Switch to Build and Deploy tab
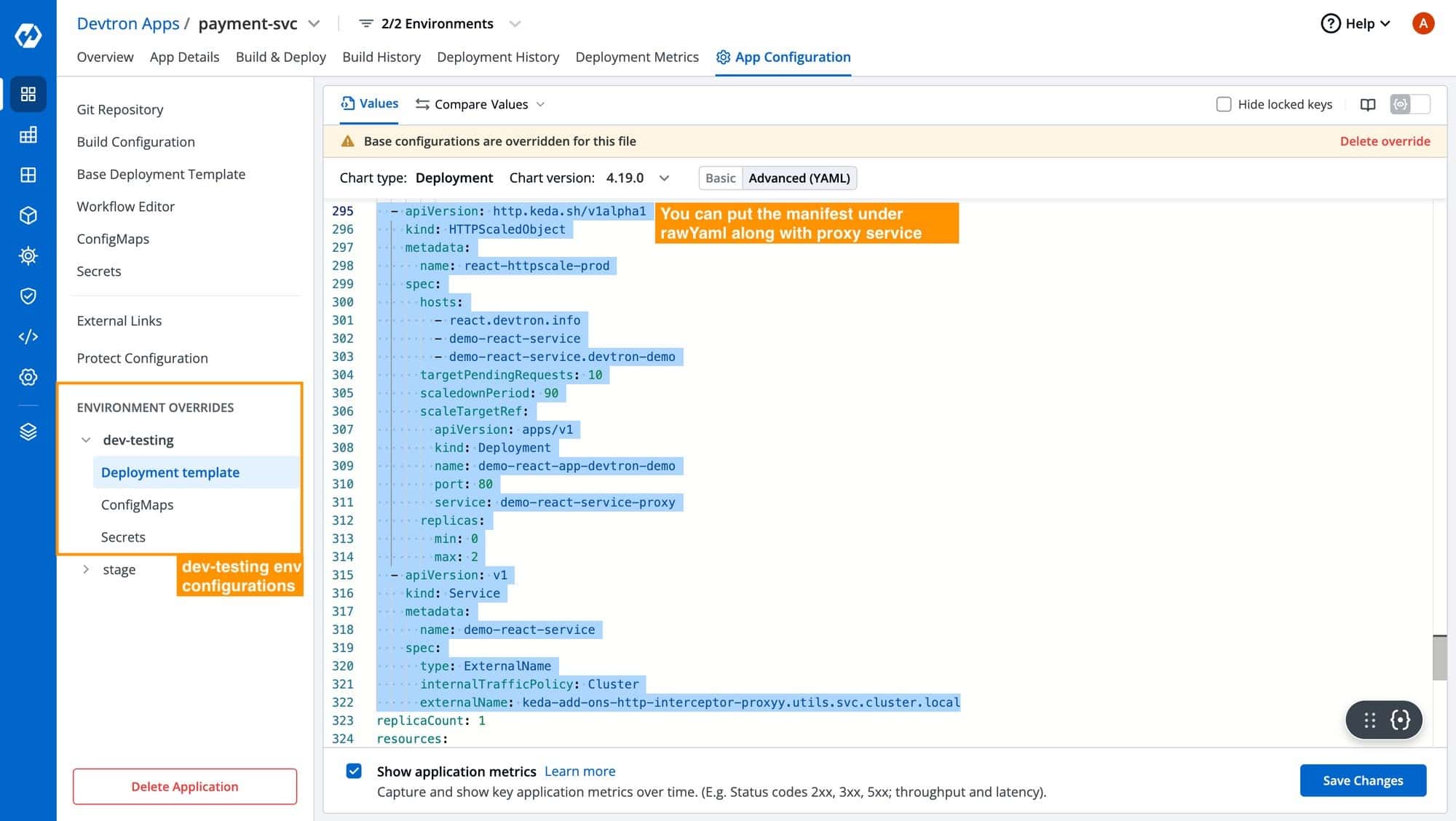Screen dimensions: 1456x821 click(280, 57)
